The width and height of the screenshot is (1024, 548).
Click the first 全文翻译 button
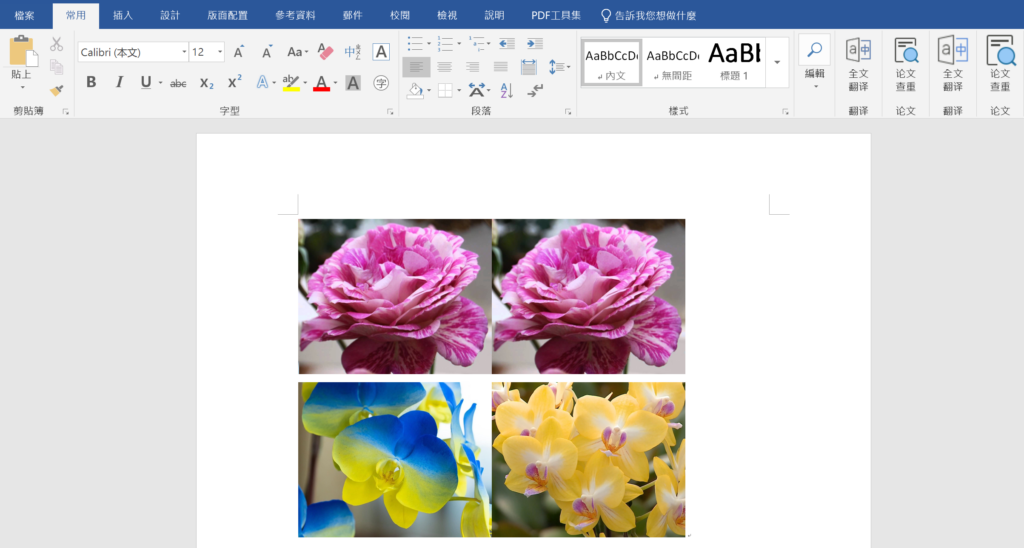[x=858, y=65]
